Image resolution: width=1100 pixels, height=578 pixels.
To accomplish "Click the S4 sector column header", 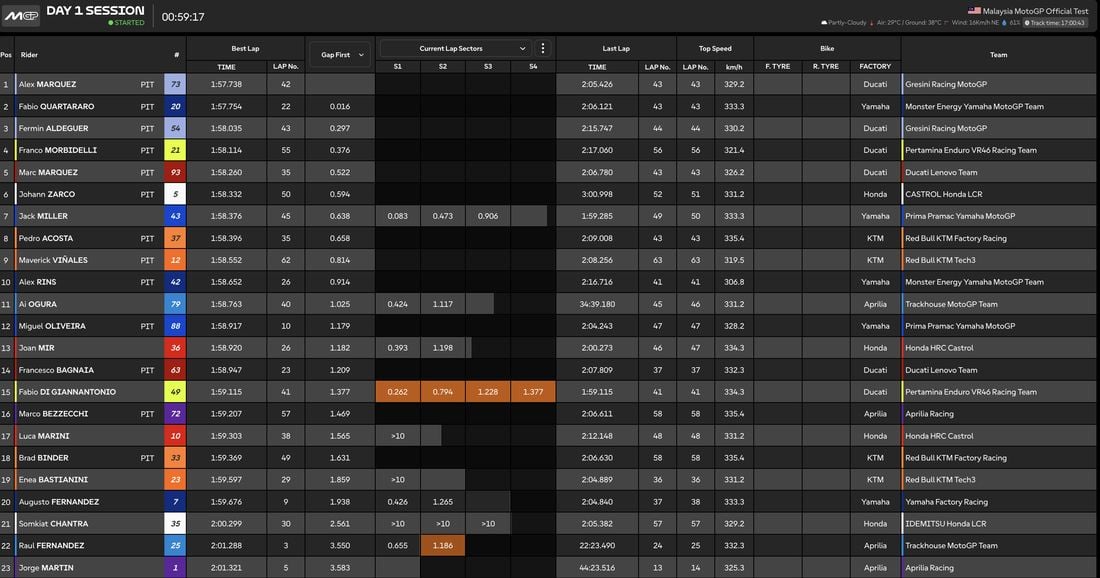I will pos(533,67).
